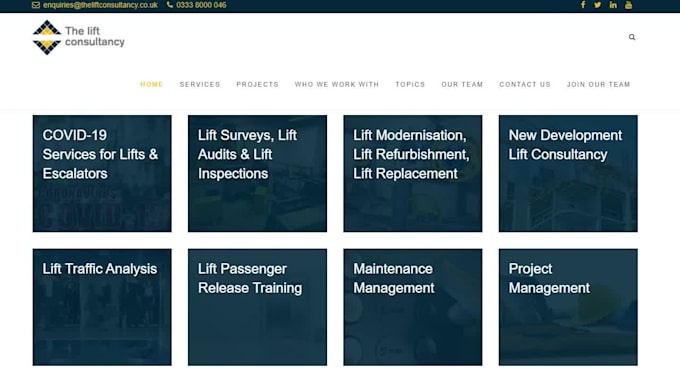Go to the Home menu item

(x=151, y=84)
